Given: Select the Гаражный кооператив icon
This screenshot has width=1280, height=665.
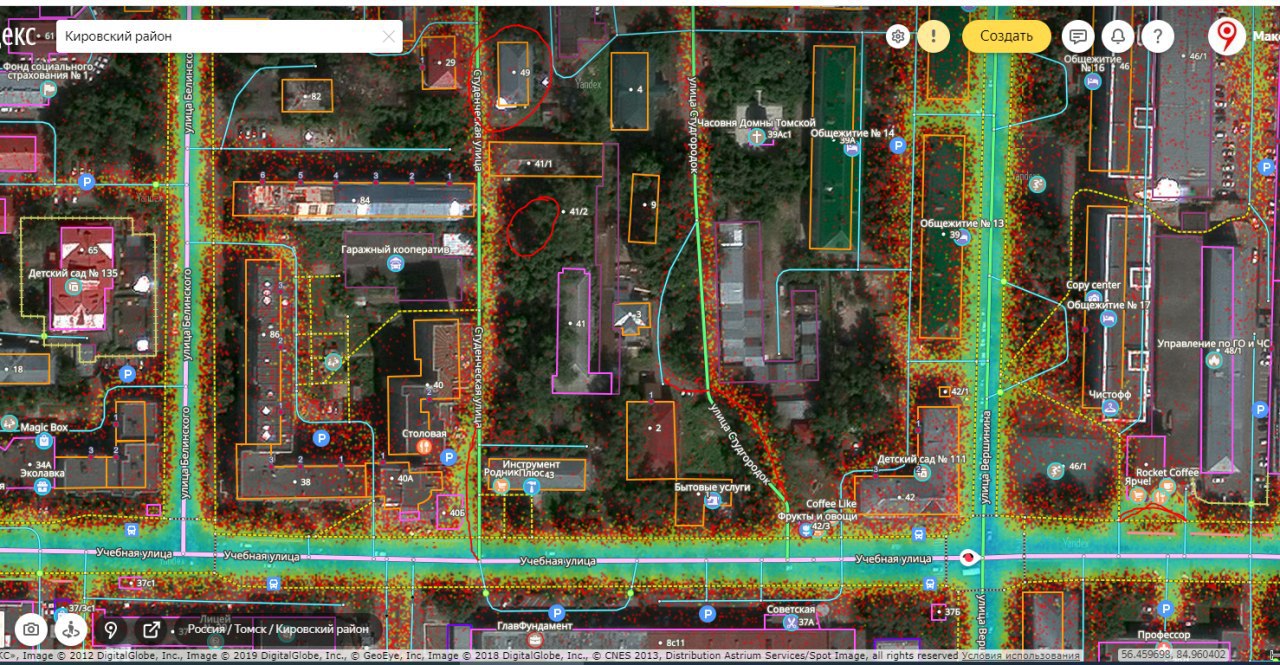Looking at the screenshot, I should click(395, 264).
